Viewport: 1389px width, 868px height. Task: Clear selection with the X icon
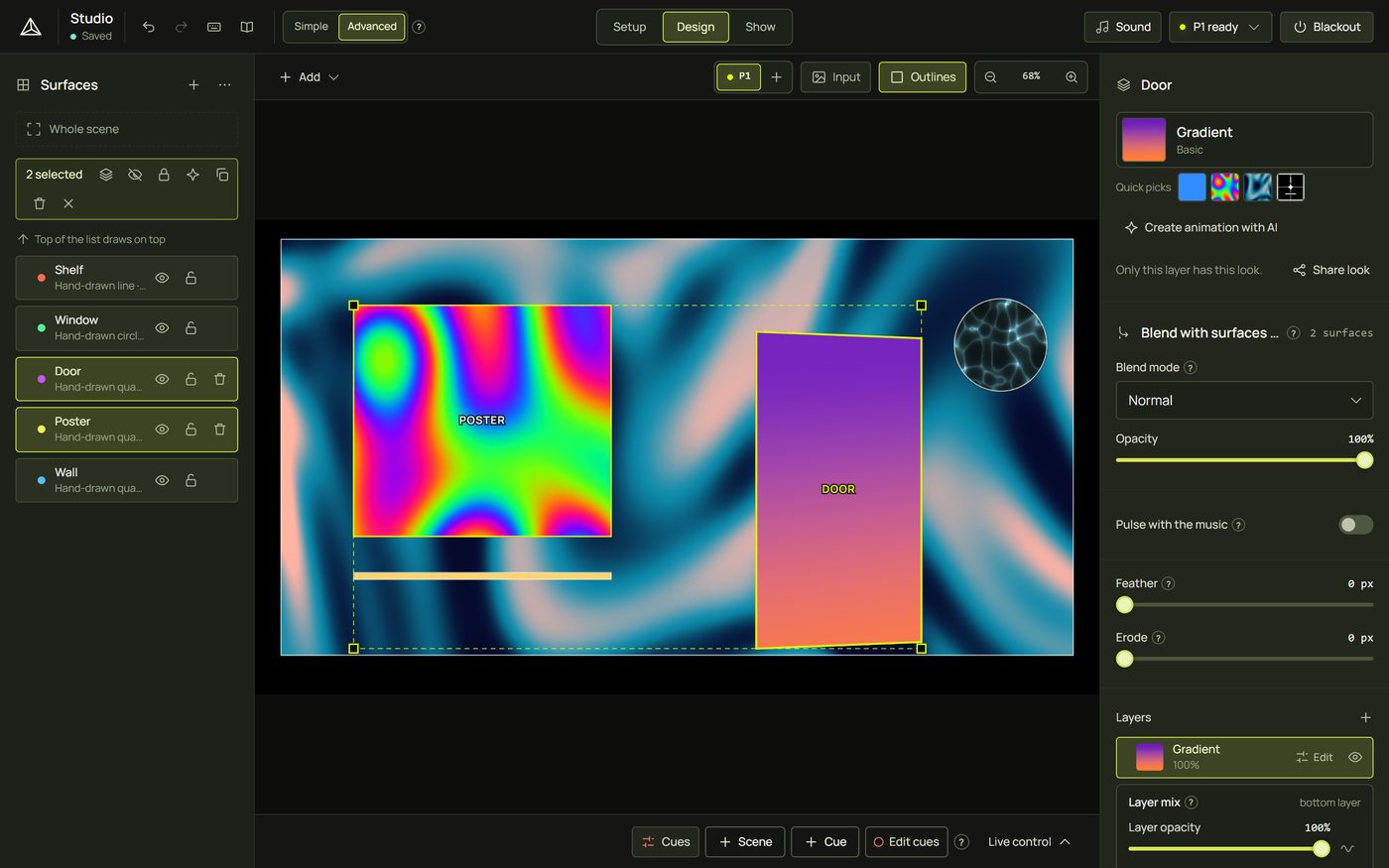tap(68, 203)
